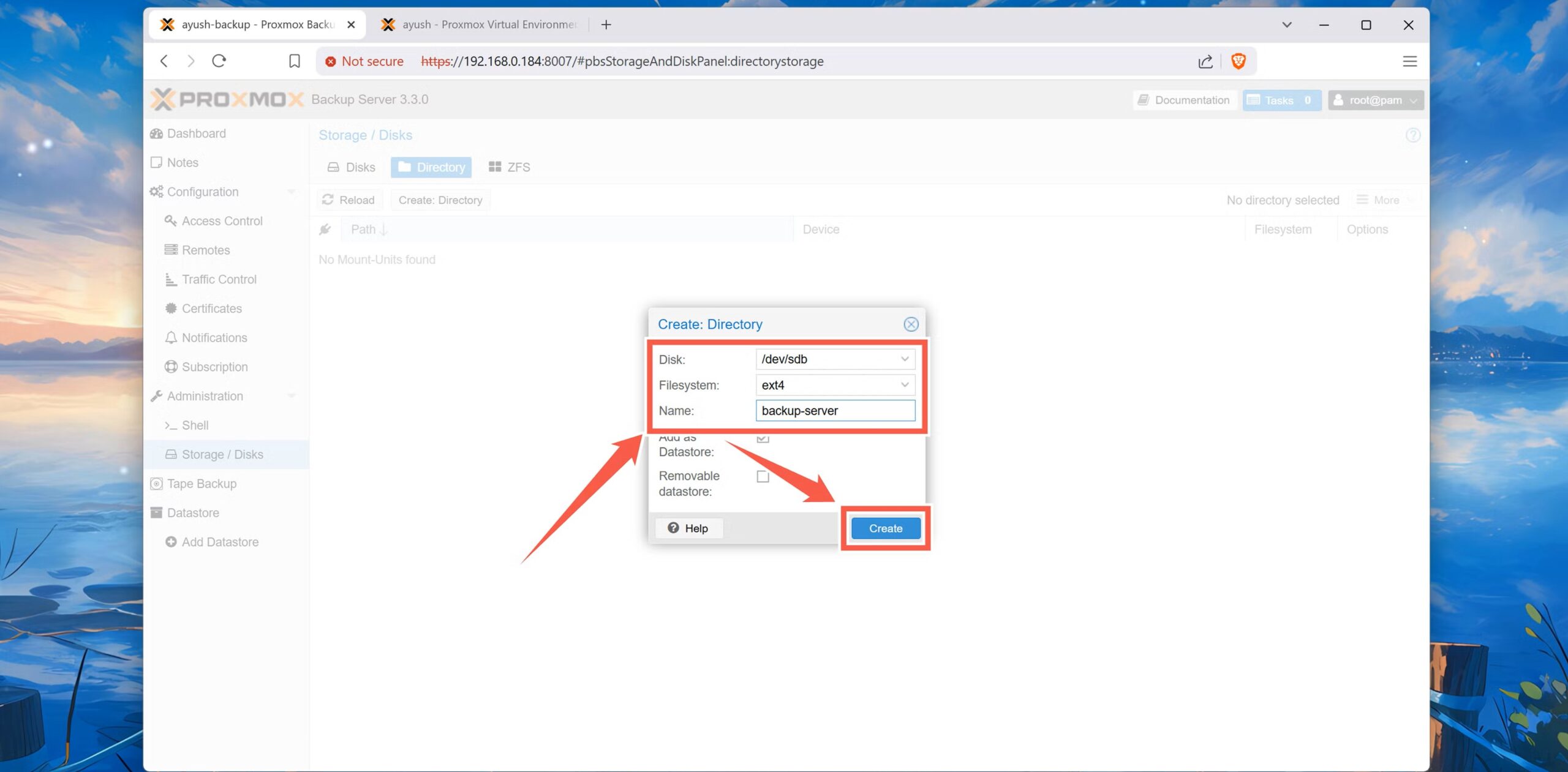Open Access Control settings
The height and width of the screenshot is (772, 1568).
point(222,221)
